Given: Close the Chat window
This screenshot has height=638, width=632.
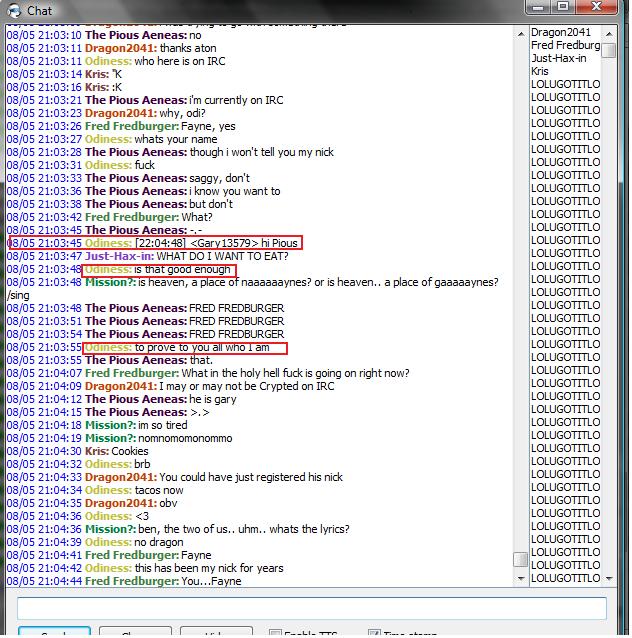Looking at the screenshot, I should 596,7.
